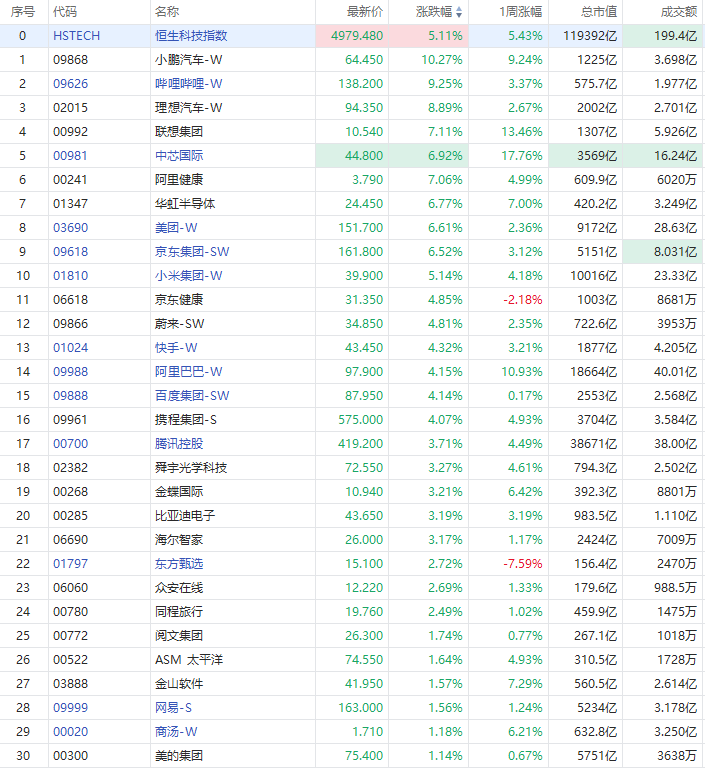Viewport: 705px width, 775px height.
Task: Open stock code 09888 link
Action: coord(71,396)
